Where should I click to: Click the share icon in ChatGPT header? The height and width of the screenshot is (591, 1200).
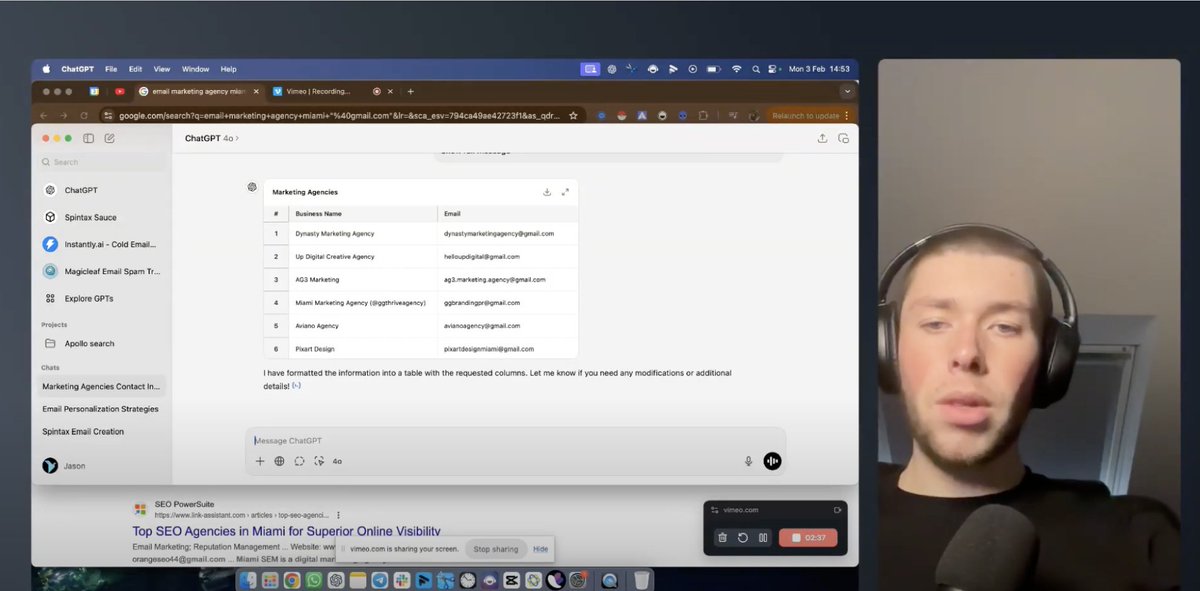(x=822, y=138)
